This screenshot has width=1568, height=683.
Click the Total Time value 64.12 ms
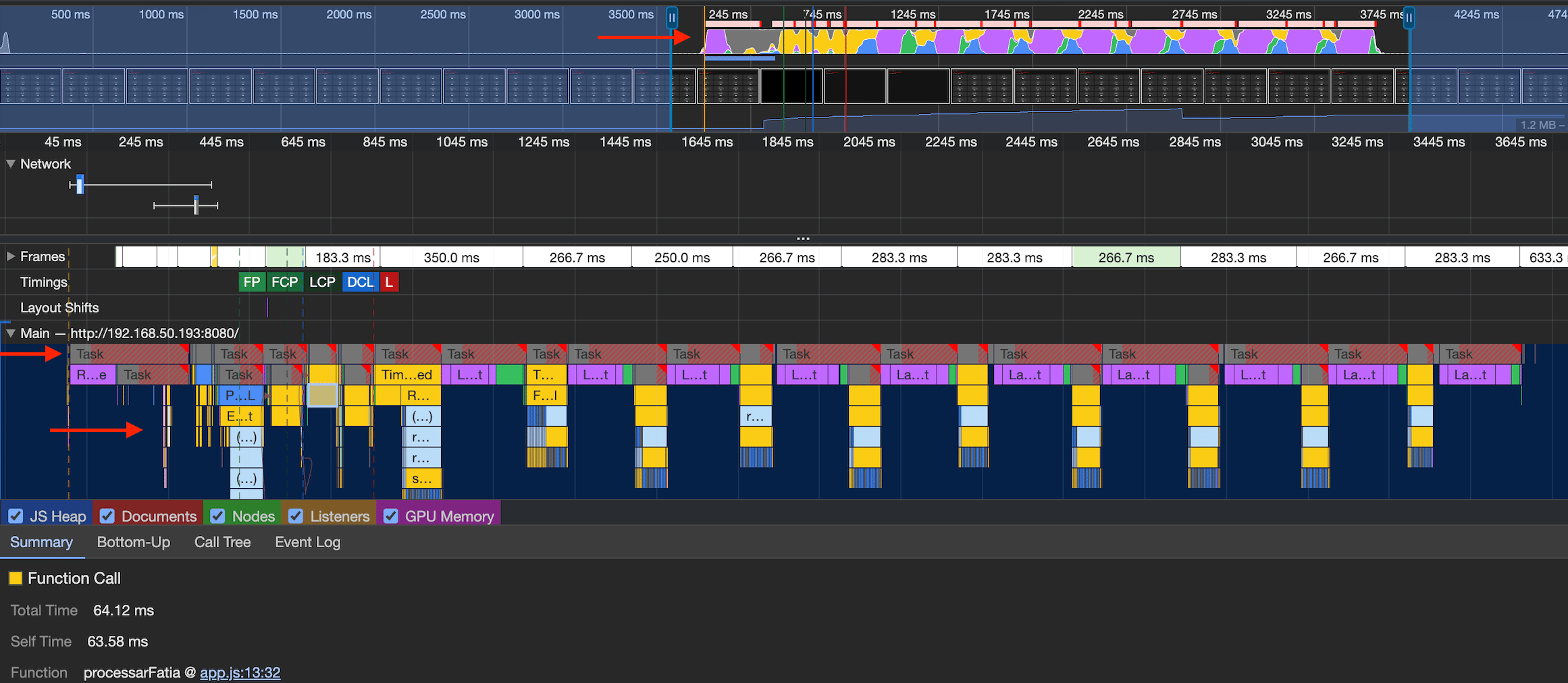[124, 611]
